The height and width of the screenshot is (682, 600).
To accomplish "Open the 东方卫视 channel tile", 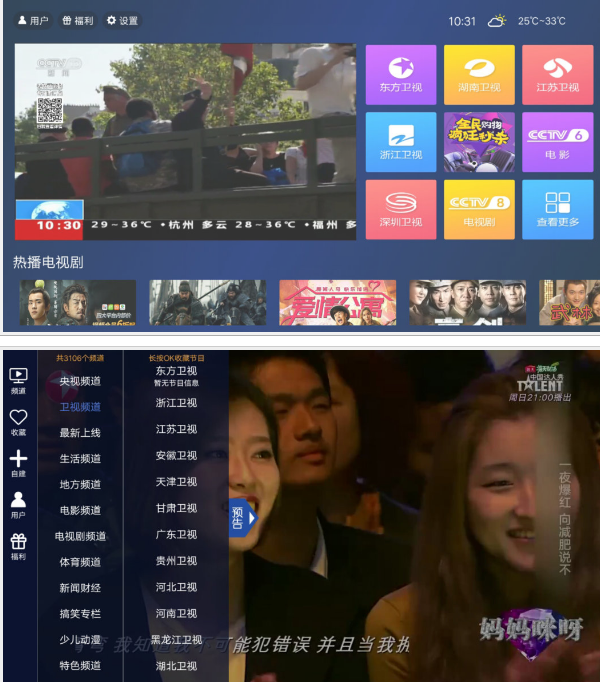I will coord(401,75).
